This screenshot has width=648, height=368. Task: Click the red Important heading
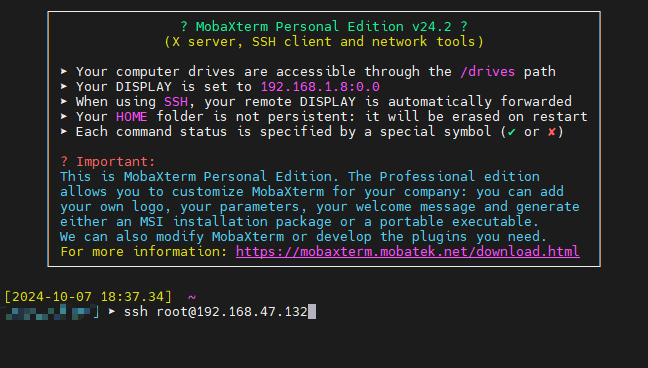(116, 161)
